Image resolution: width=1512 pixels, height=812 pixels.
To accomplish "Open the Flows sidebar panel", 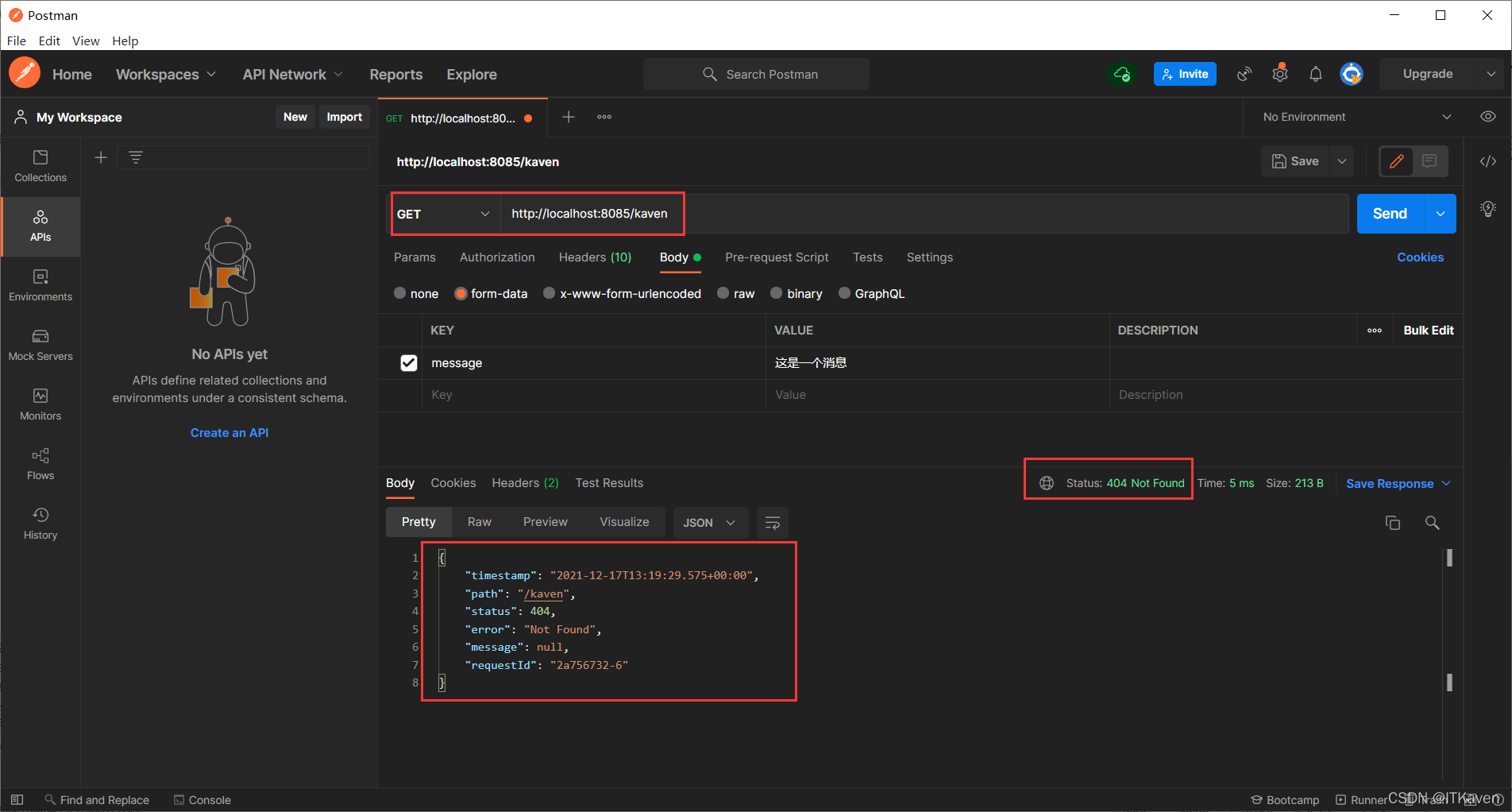I will click(x=40, y=464).
